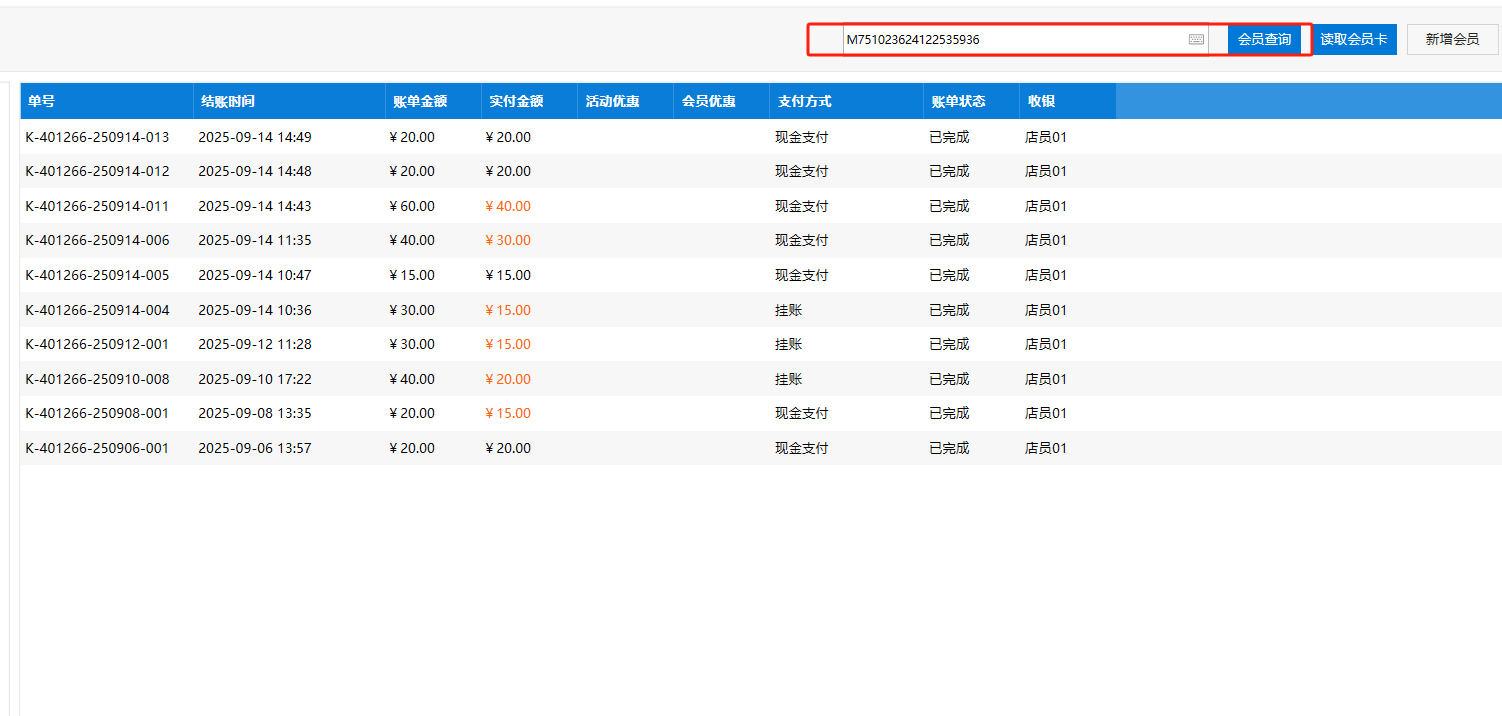Select order K-401266-250906-001 row

tap(97, 448)
